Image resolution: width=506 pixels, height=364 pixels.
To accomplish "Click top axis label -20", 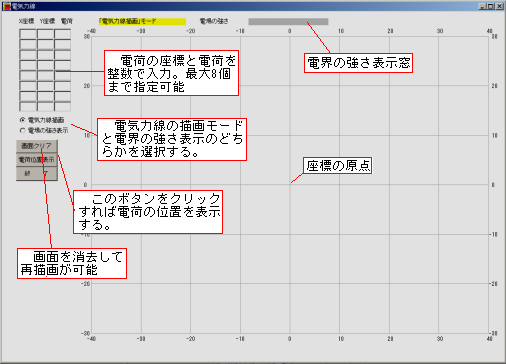I will point(190,31).
